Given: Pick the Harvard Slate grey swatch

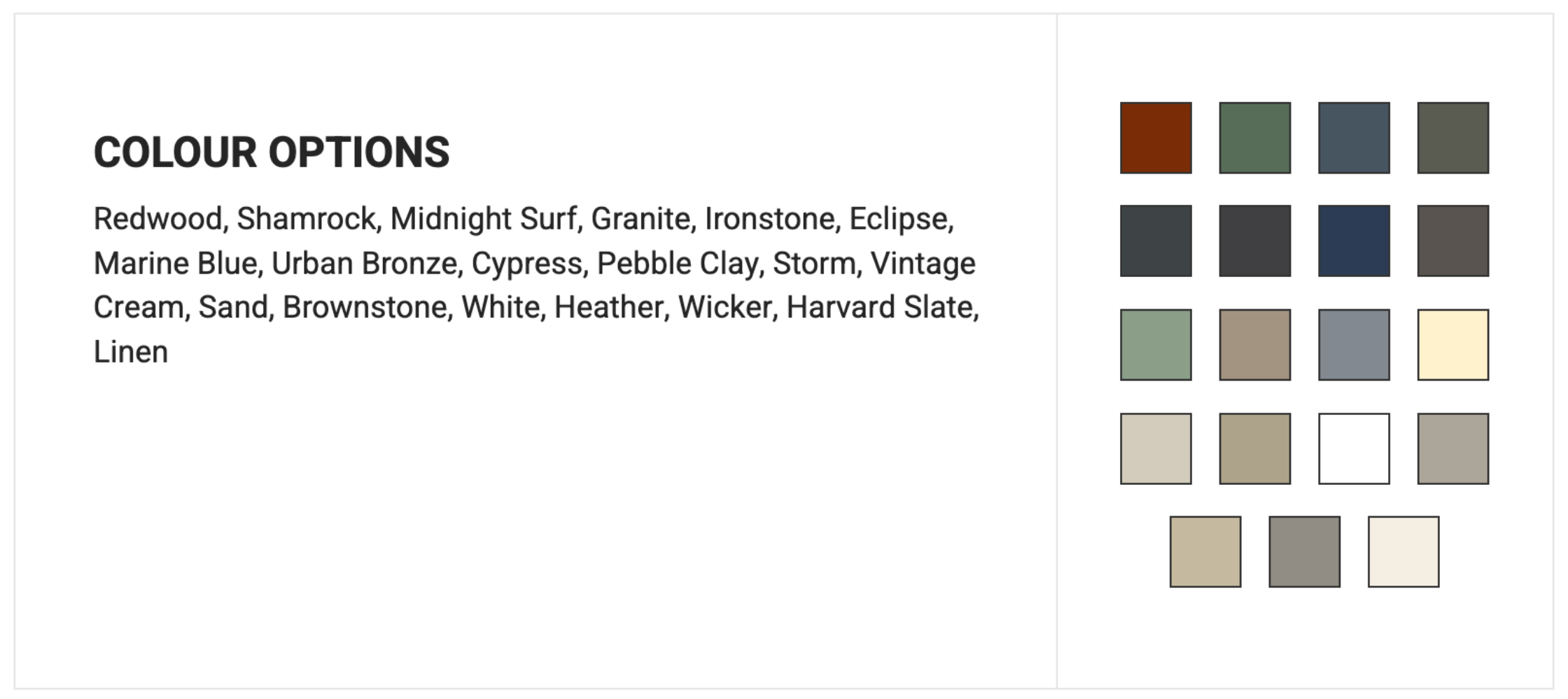Looking at the screenshot, I should [x=1305, y=552].
